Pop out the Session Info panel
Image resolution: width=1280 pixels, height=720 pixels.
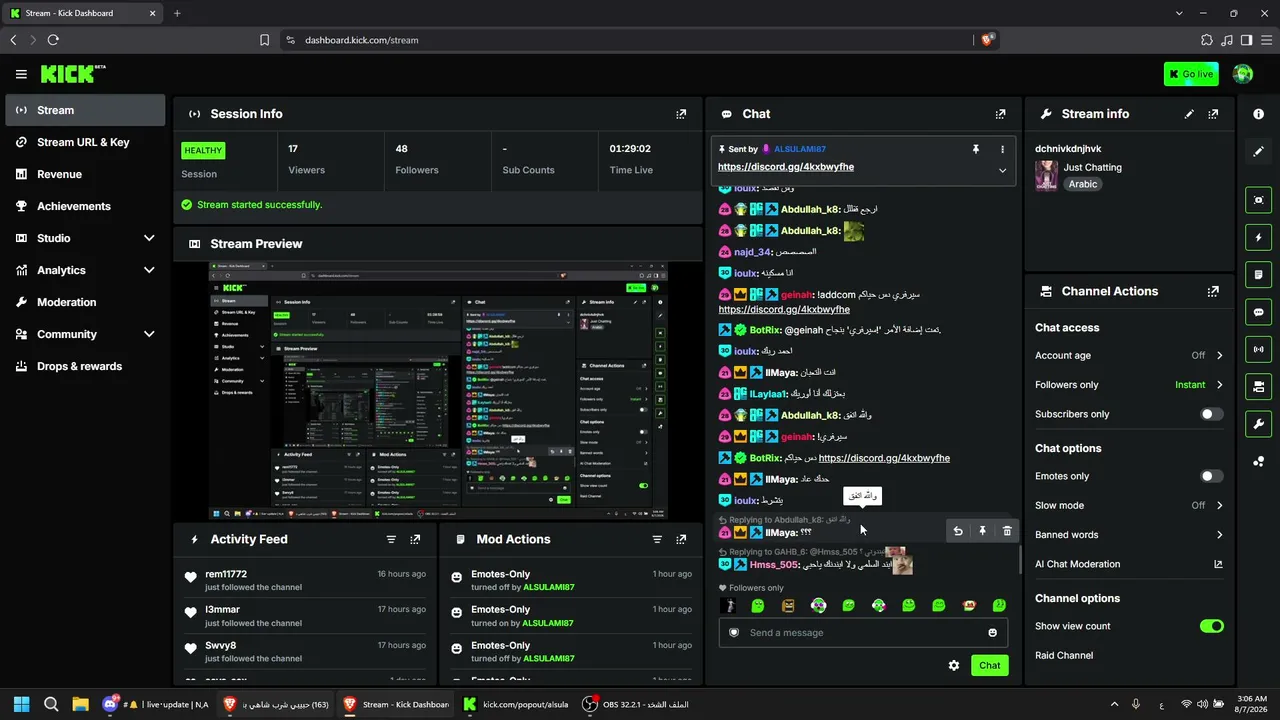[x=681, y=114]
